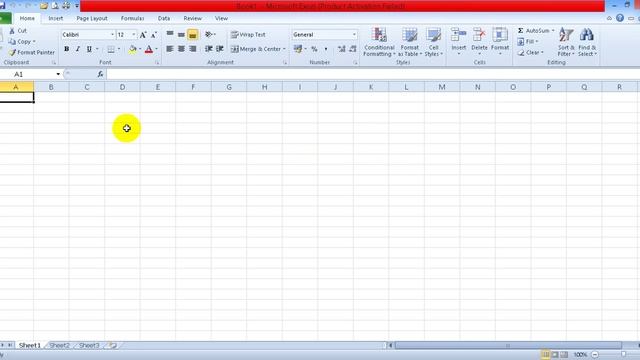This screenshot has height=360, width=640.
Task: Apply accounting number format
Action: [298, 49]
